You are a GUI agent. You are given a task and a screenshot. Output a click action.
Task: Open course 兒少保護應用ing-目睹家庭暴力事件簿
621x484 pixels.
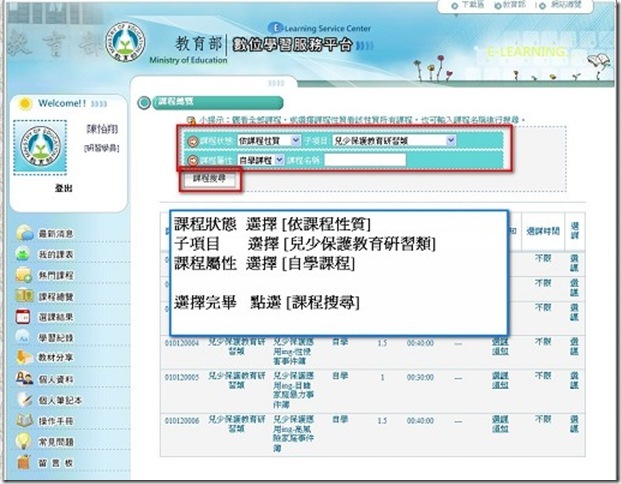click(293, 390)
